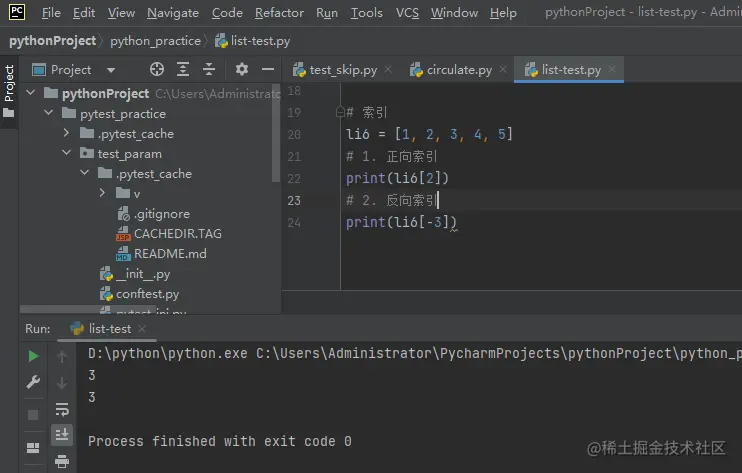
Task: Click 'Process finished with exit code 0' text
Action: [220, 441]
